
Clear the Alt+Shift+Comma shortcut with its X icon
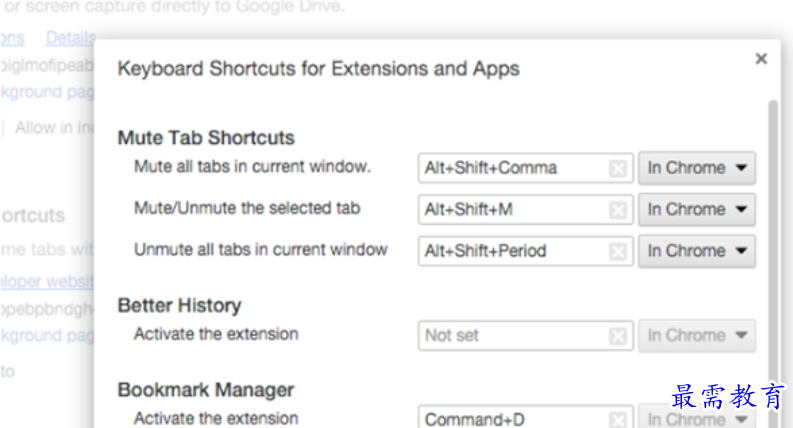(618, 168)
